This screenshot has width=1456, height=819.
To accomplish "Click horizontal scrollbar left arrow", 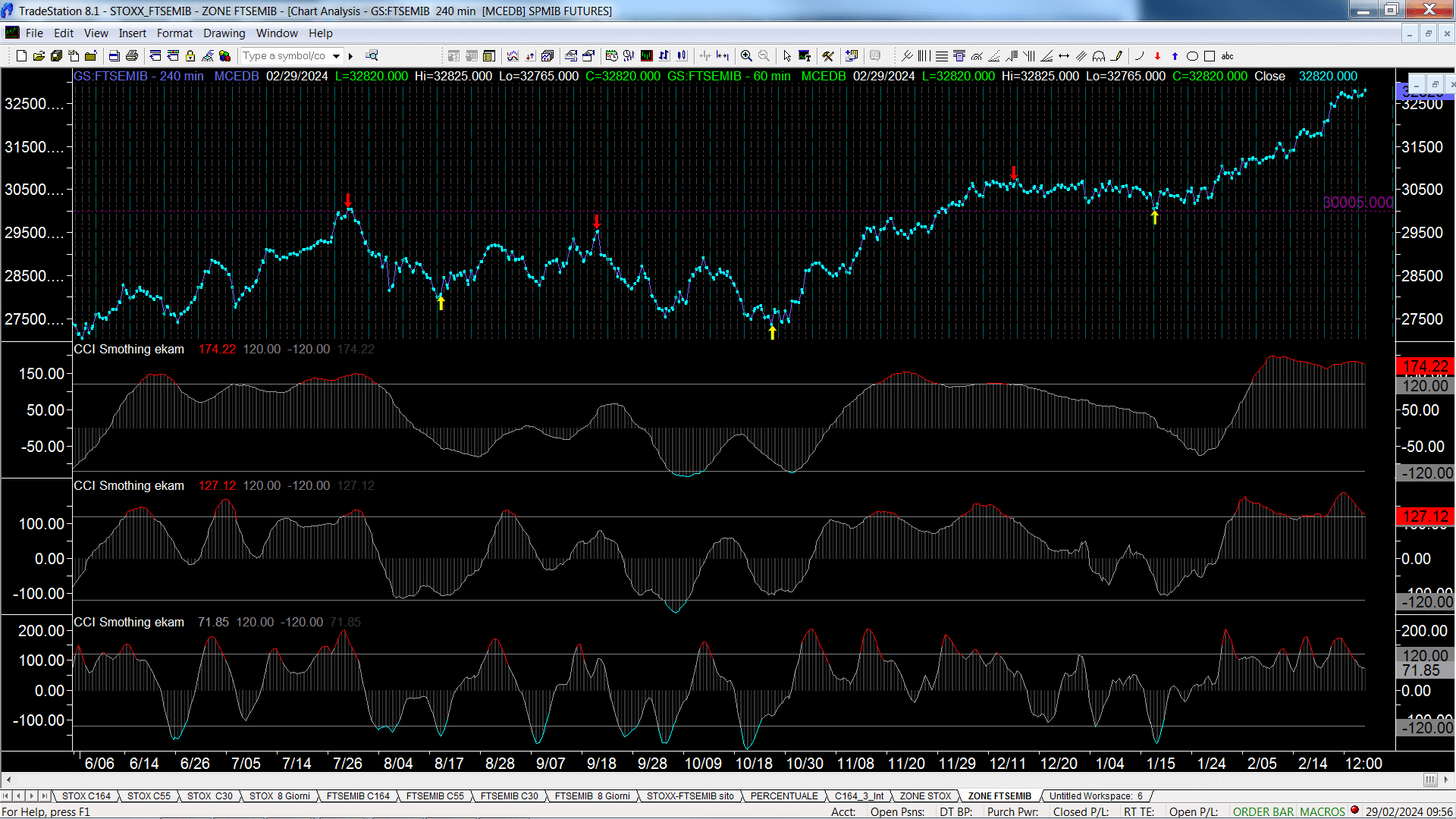I will pos(8,780).
